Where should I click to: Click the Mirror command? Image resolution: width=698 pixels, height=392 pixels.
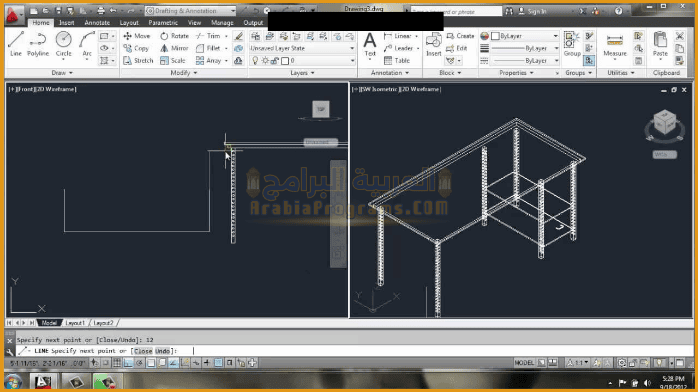point(174,48)
